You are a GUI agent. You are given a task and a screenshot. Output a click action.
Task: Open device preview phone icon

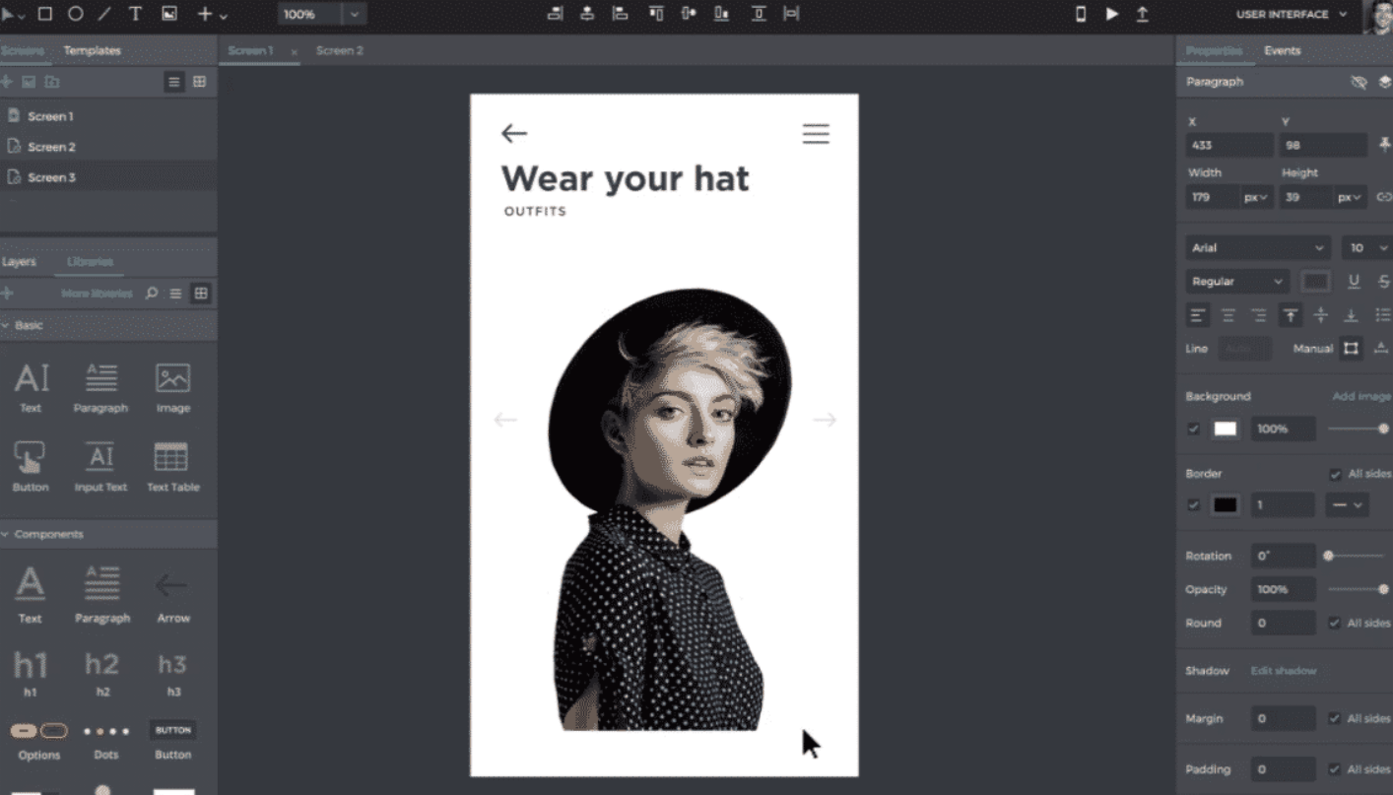point(1080,14)
